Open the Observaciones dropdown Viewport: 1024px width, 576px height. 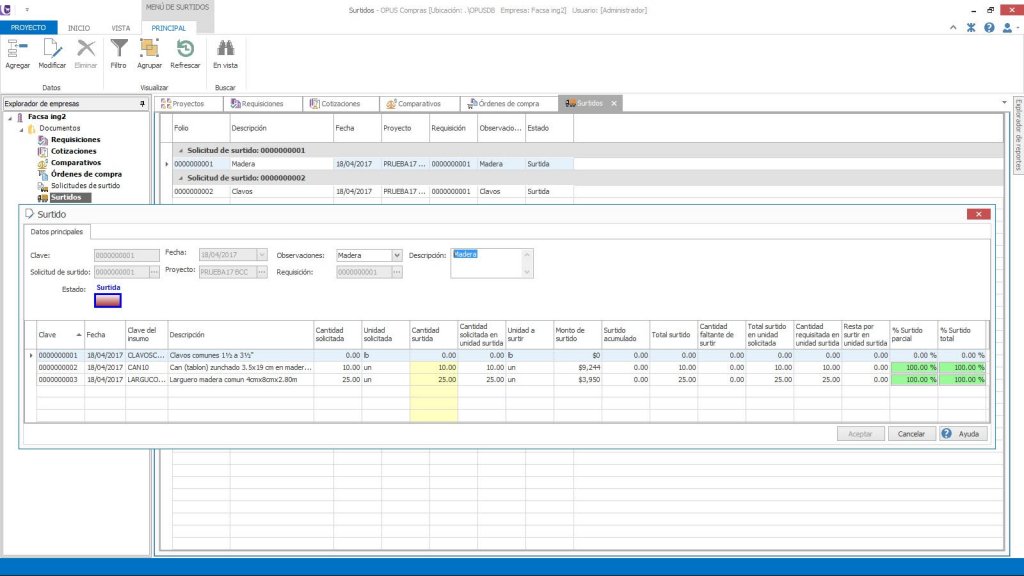point(396,255)
